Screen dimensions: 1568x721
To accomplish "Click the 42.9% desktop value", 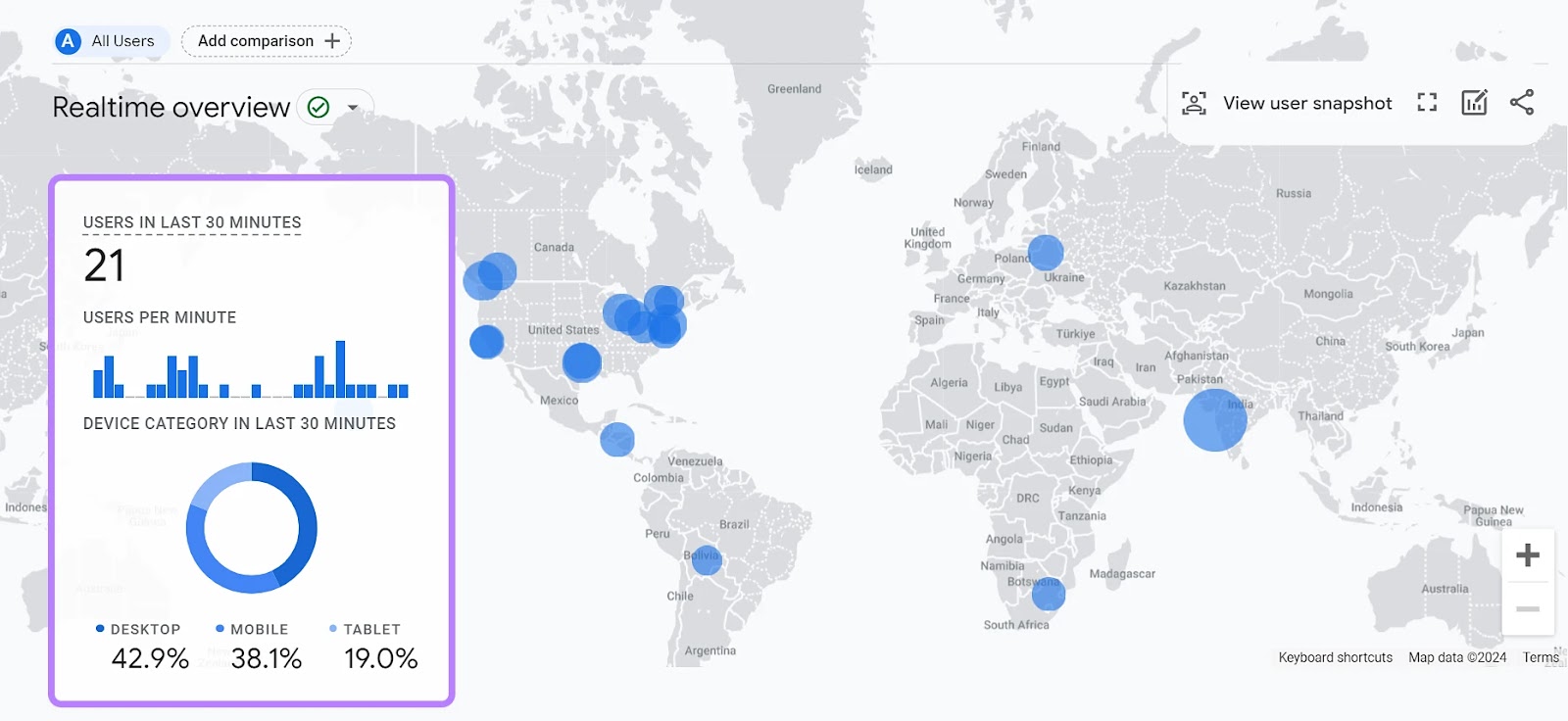I will point(150,658).
